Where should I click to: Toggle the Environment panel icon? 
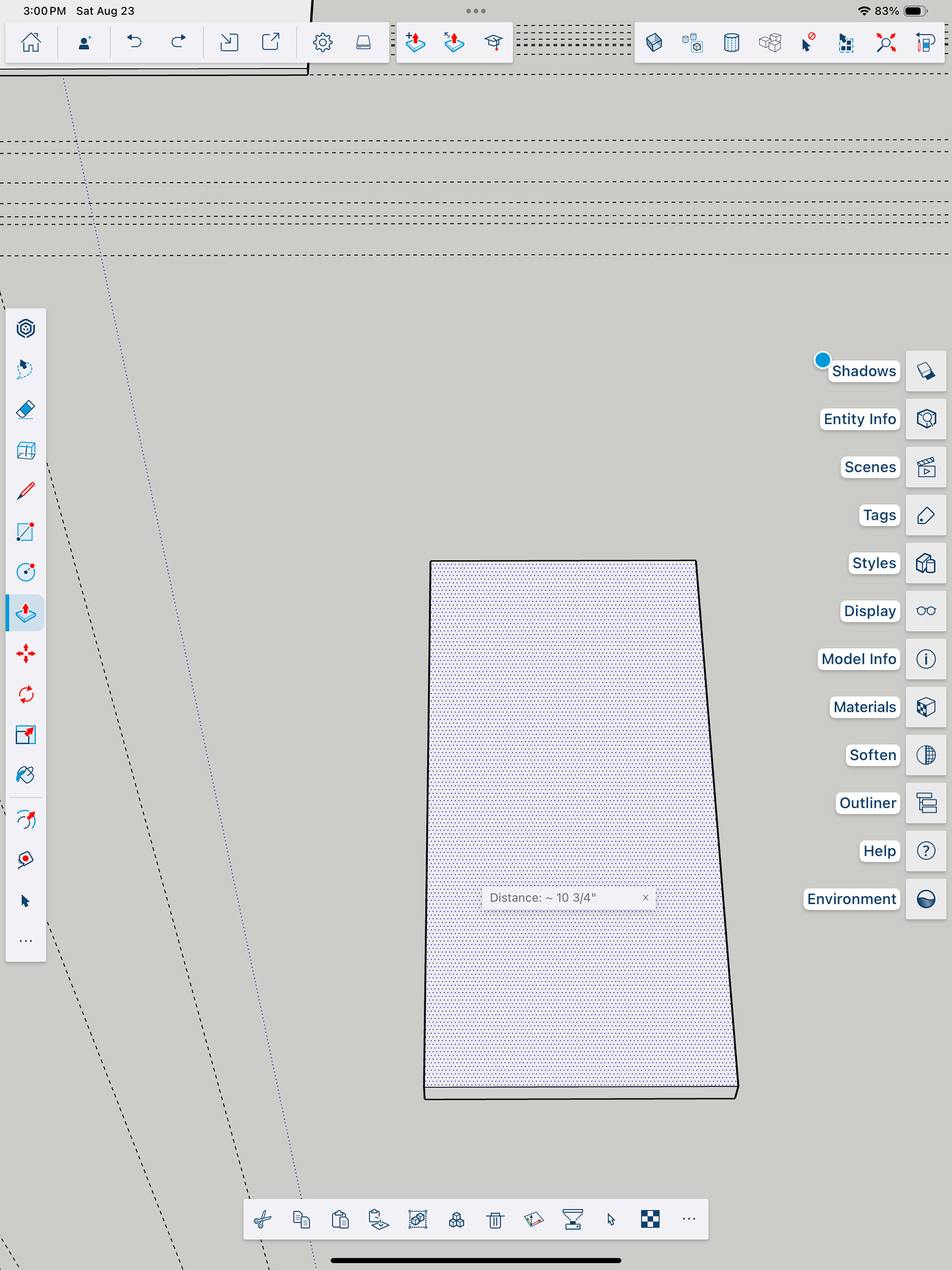[926, 898]
